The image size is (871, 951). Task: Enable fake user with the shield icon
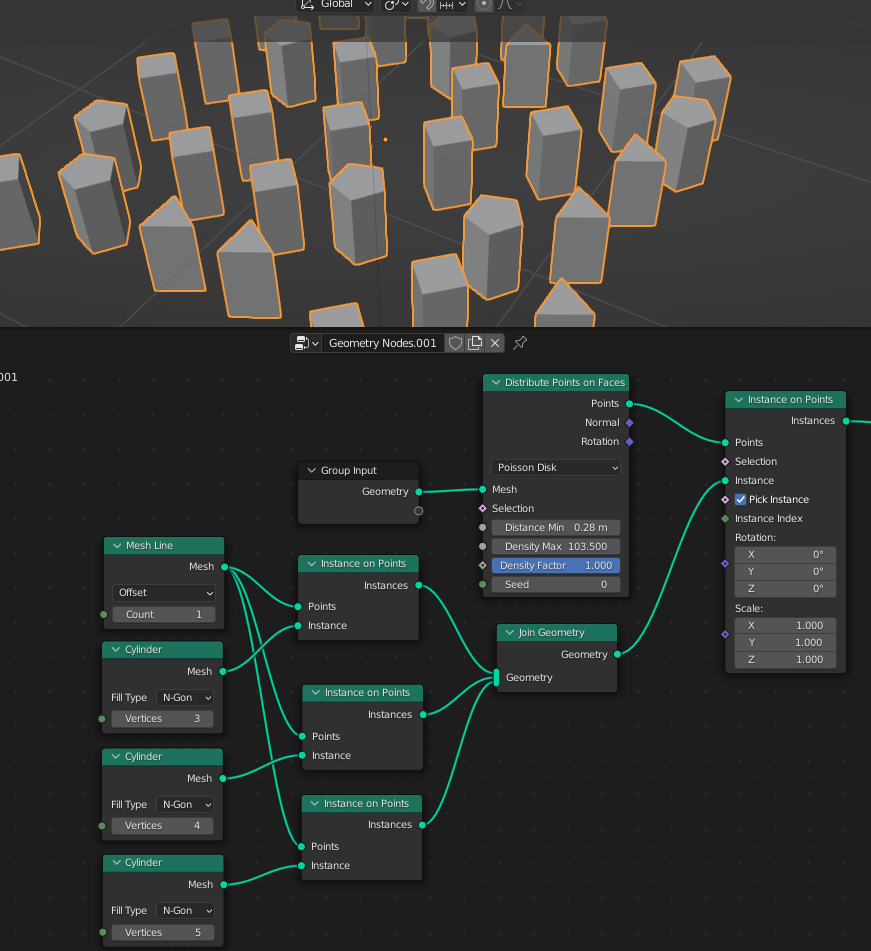point(456,343)
